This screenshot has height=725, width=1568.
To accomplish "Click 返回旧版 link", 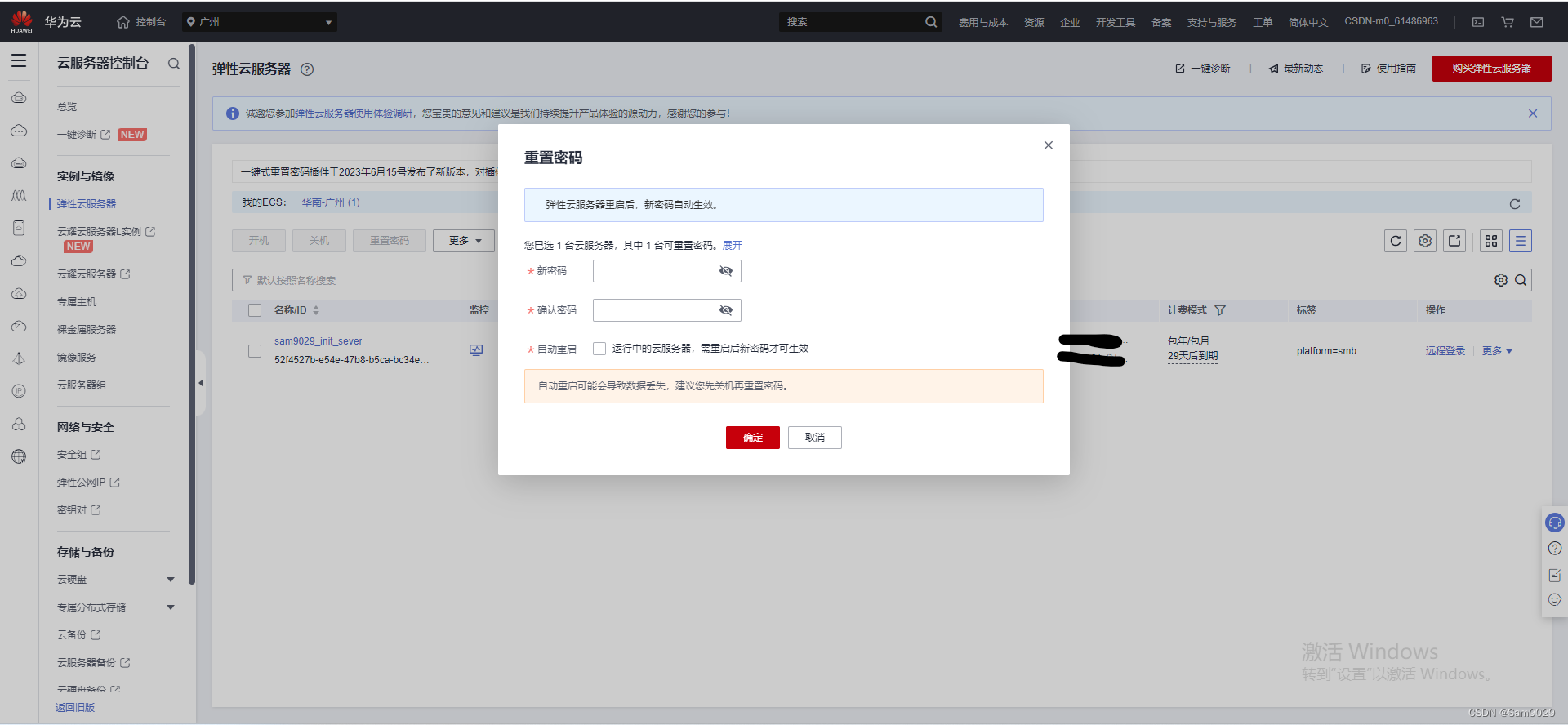I will click(x=75, y=708).
